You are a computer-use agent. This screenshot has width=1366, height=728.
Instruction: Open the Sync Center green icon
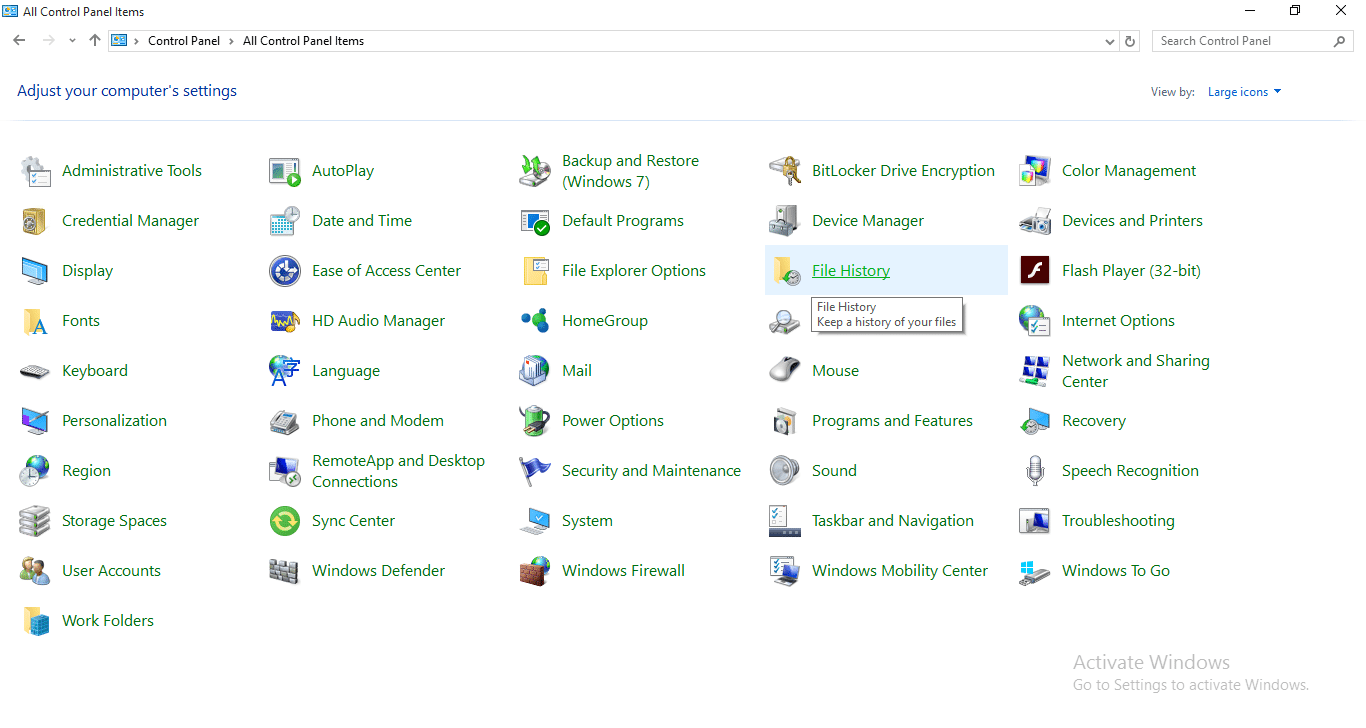pos(285,521)
